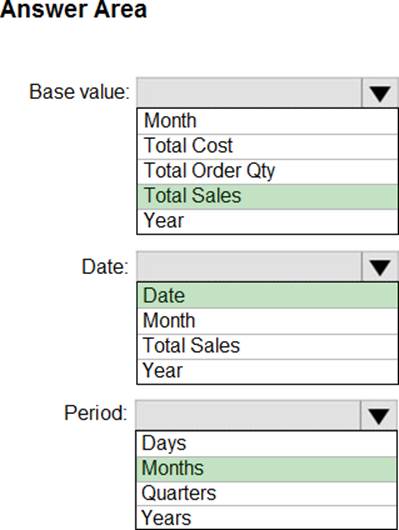The height and width of the screenshot is (530, 399).
Task: Pick Quarters period option
Action: 266,493
